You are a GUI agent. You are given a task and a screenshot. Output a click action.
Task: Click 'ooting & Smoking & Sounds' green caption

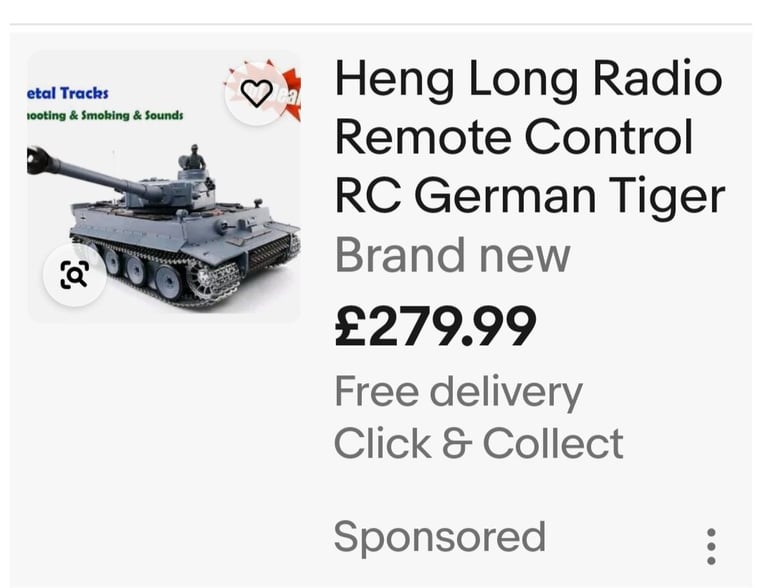coord(105,115)
